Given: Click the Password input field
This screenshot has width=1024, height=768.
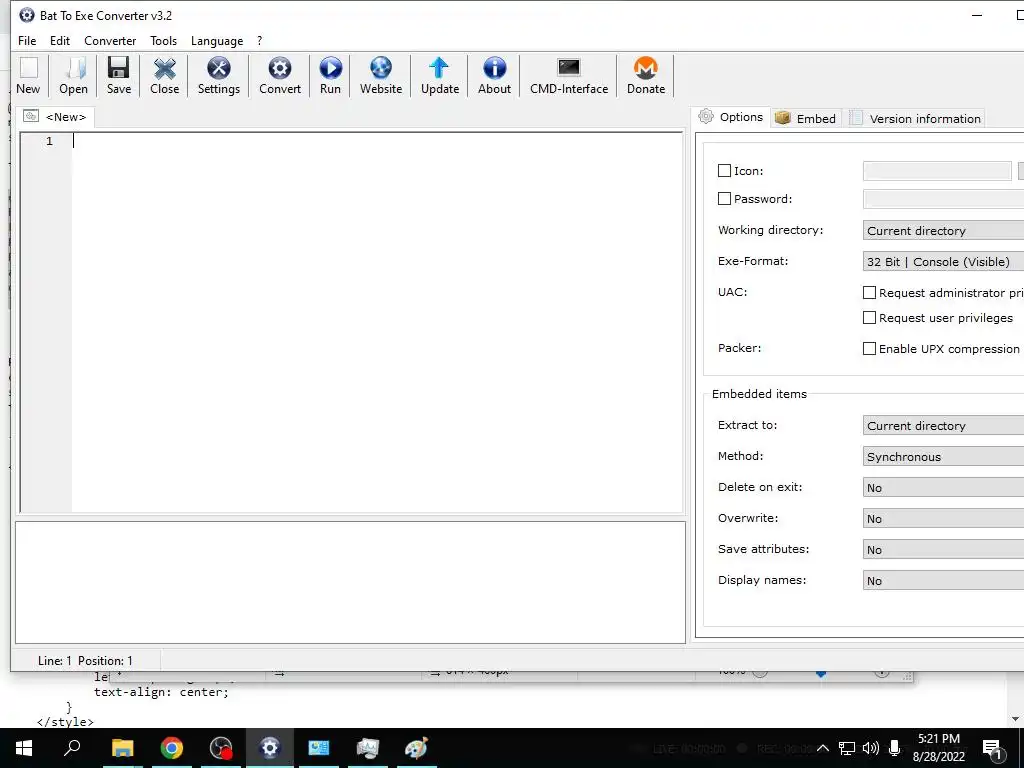Looking at the screenshot, I should tap(944, 199).
